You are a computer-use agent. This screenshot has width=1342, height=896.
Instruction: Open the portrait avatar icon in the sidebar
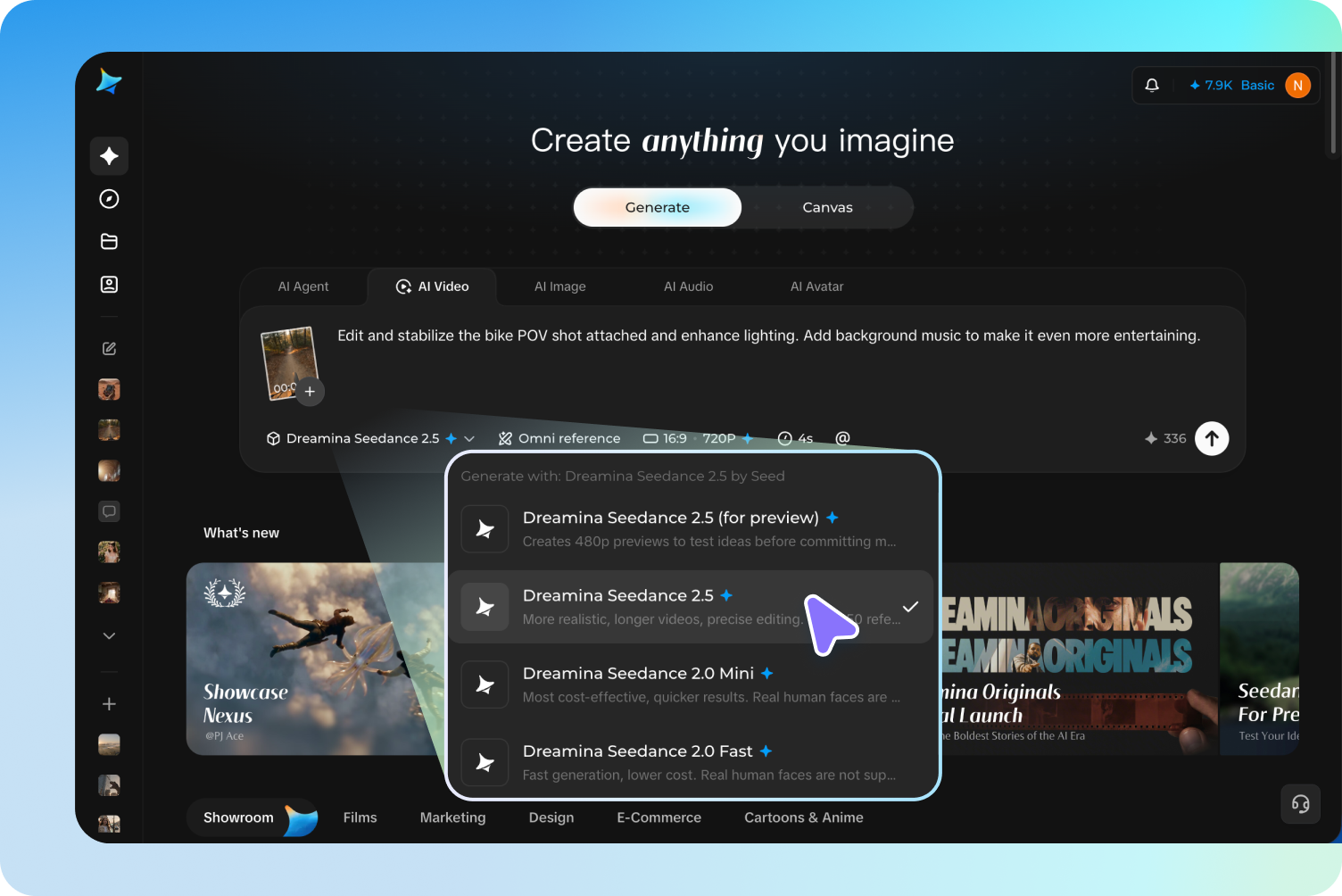tap(109, 285)
